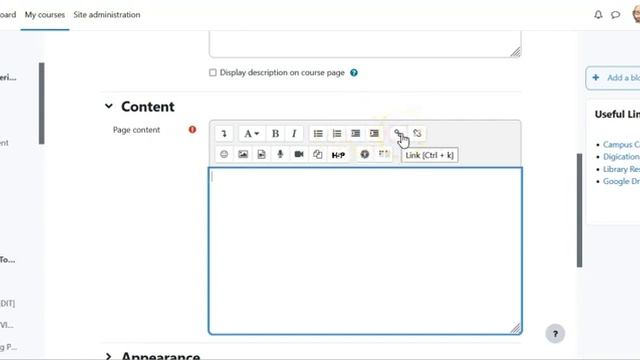This screenshot has width=640, height=360.
Task: Insert an emoji from the picker
Action: 224,154
